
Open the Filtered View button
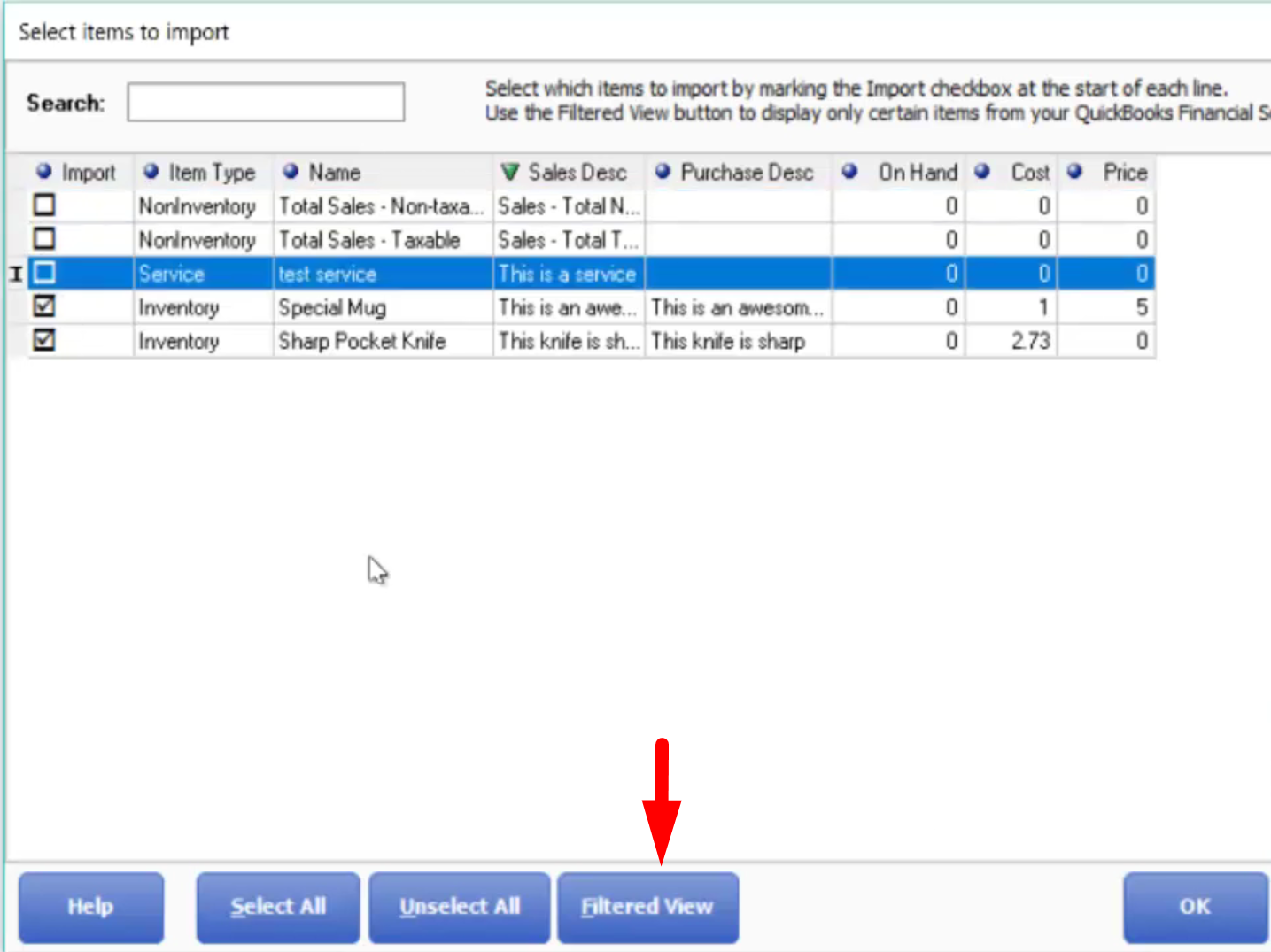[647, 907]
